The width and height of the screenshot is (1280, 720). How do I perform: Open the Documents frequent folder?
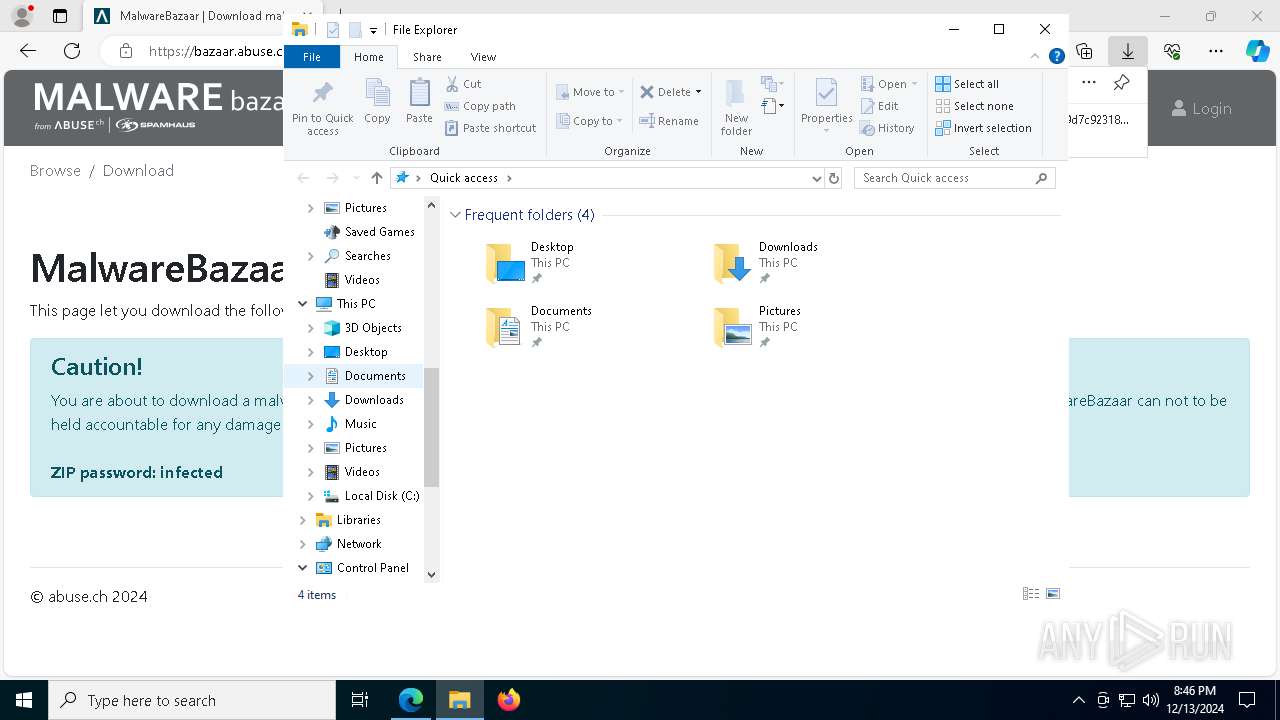click(x=539, y=327)
